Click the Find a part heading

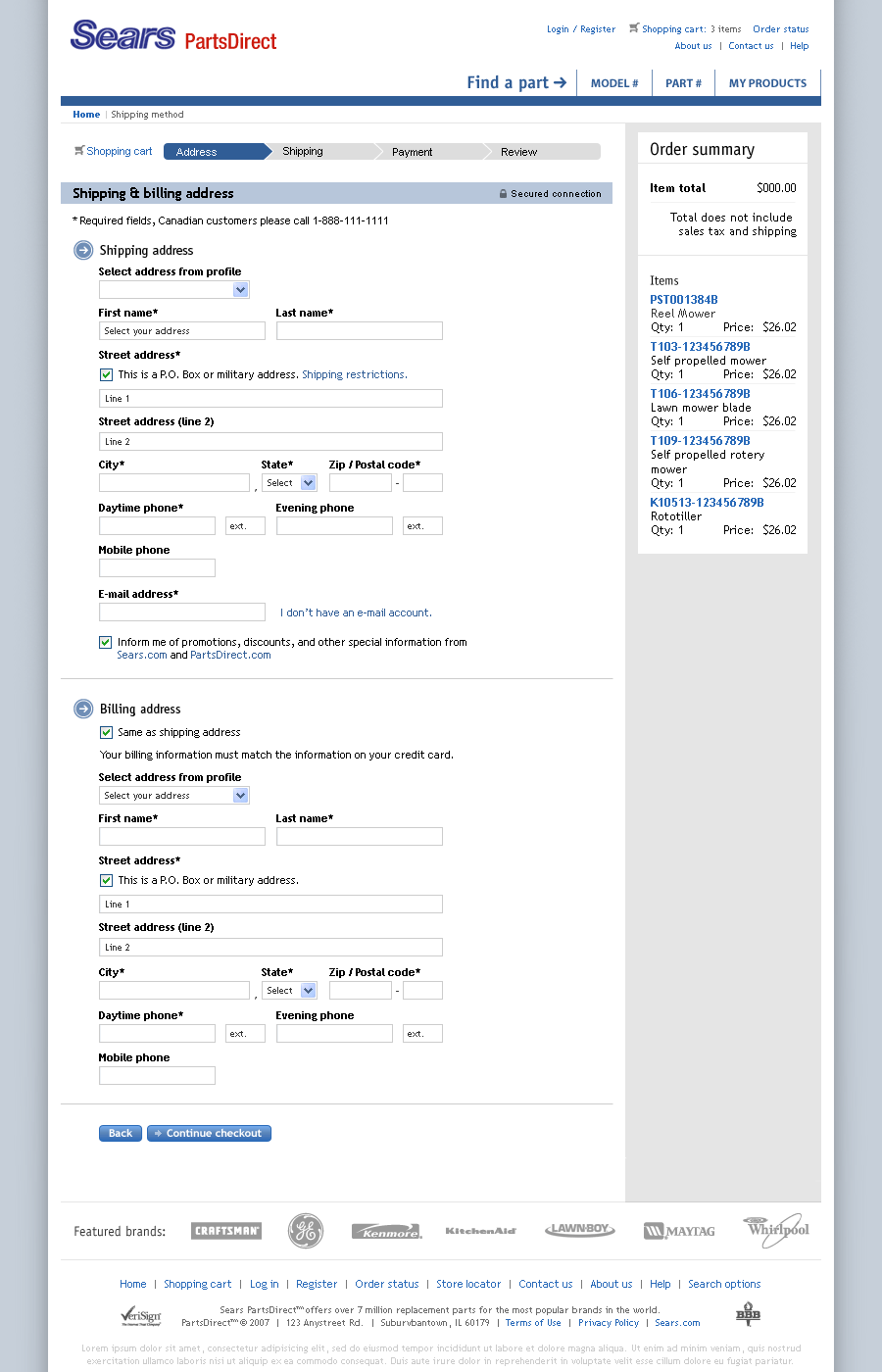[x=516, y=82]
